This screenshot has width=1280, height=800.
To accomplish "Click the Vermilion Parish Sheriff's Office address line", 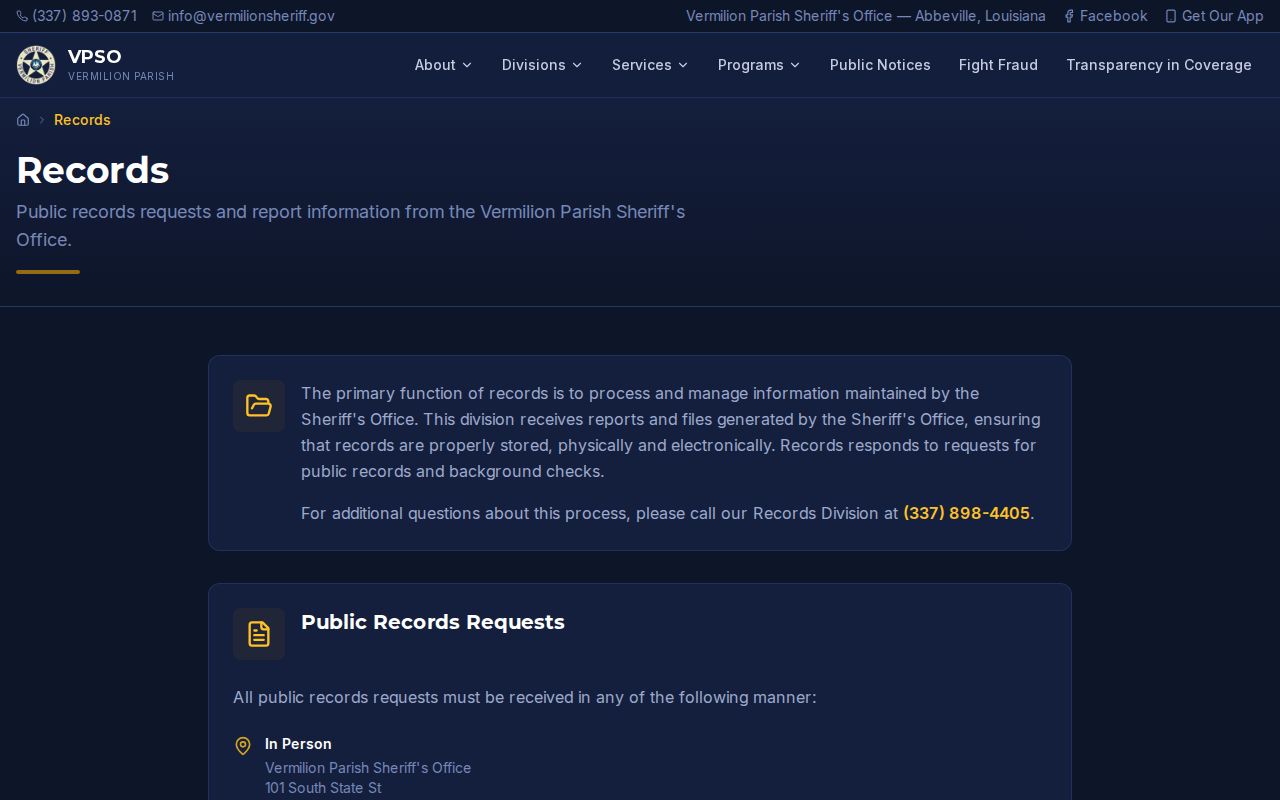I will click(x=368, y=768).
